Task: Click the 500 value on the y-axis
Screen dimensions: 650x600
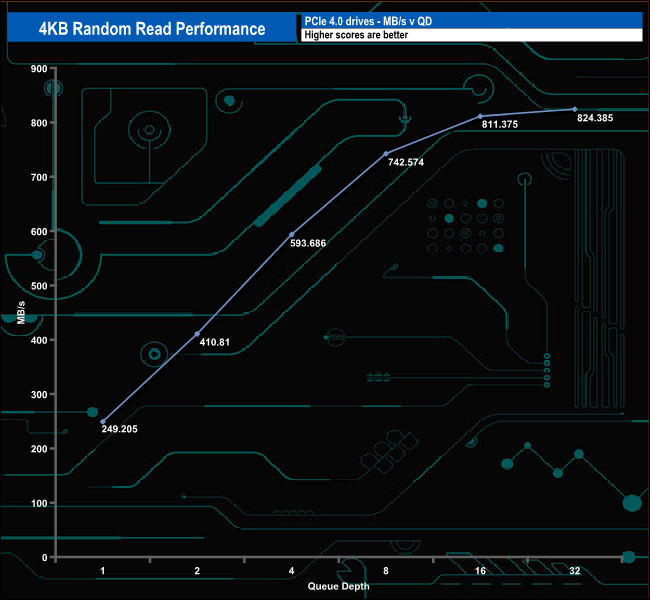Action: click(x=39, y=286)
